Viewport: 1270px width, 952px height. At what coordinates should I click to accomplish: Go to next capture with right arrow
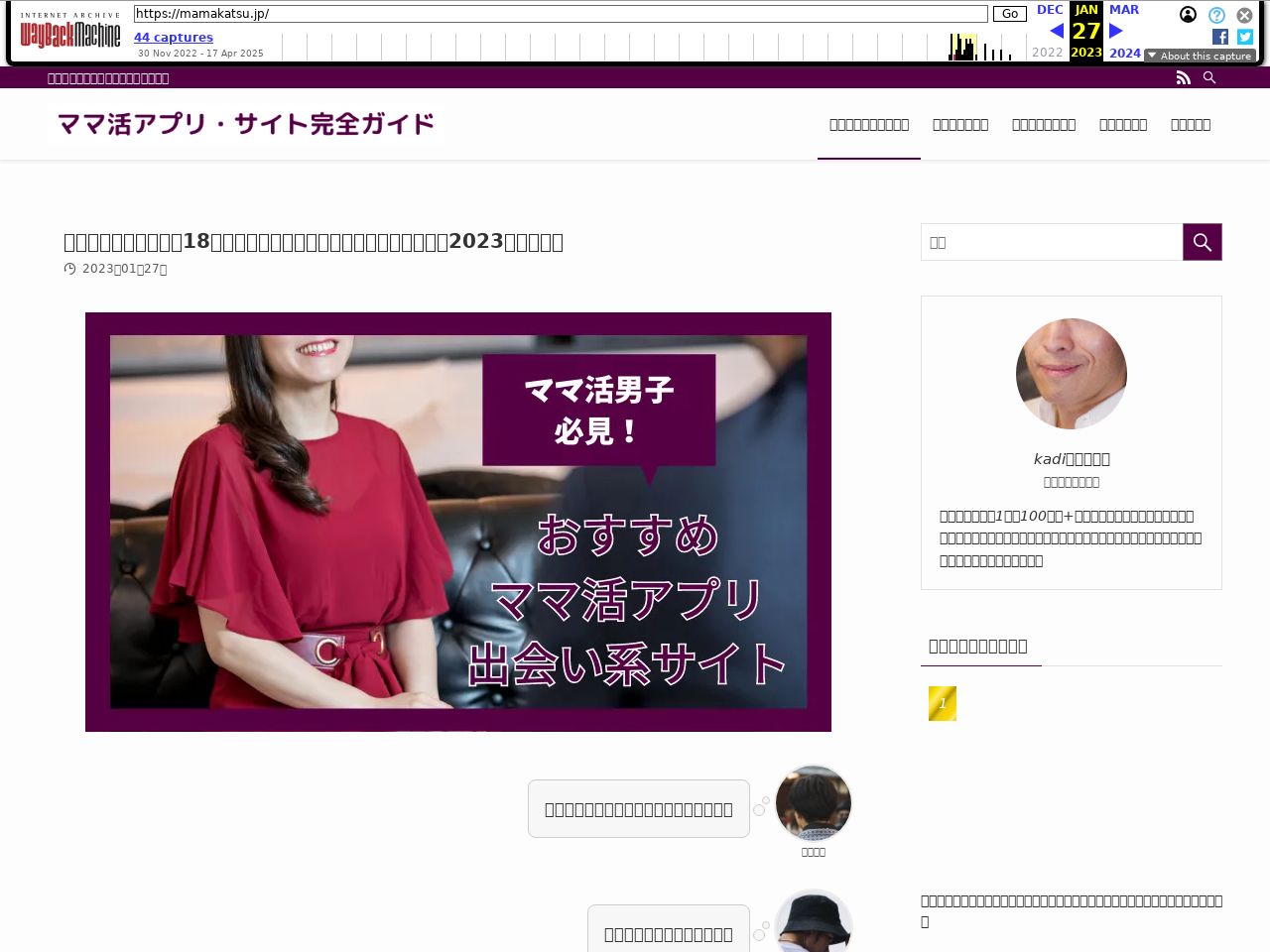[x=1116, y=31]
